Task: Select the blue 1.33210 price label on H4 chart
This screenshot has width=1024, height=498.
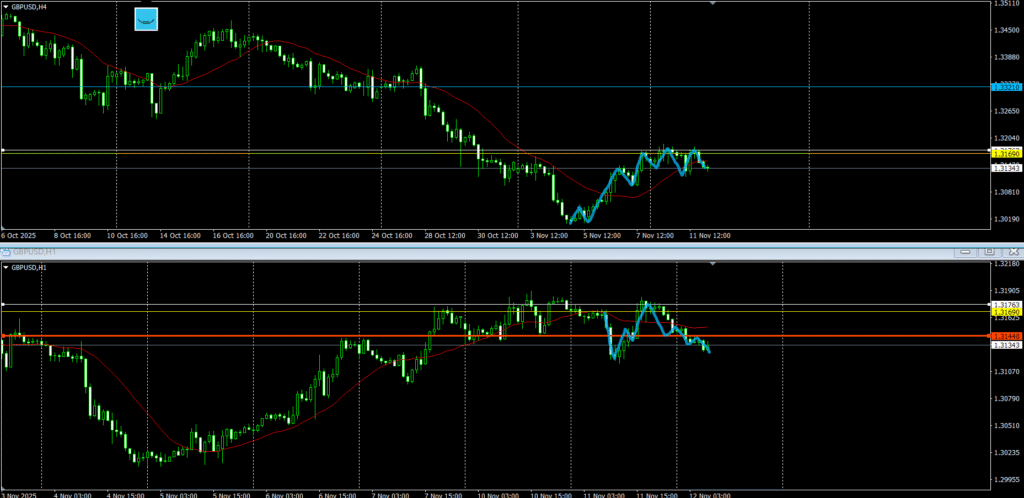Action: 1005,87
